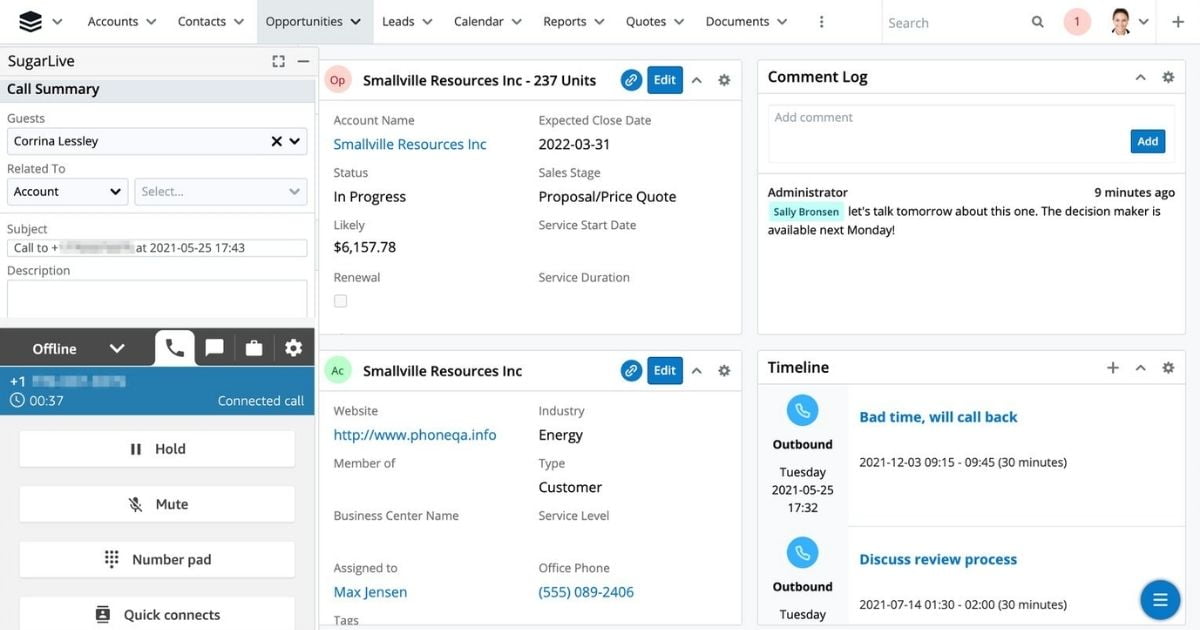
Task: Go to Leads module
Action: 398,21
